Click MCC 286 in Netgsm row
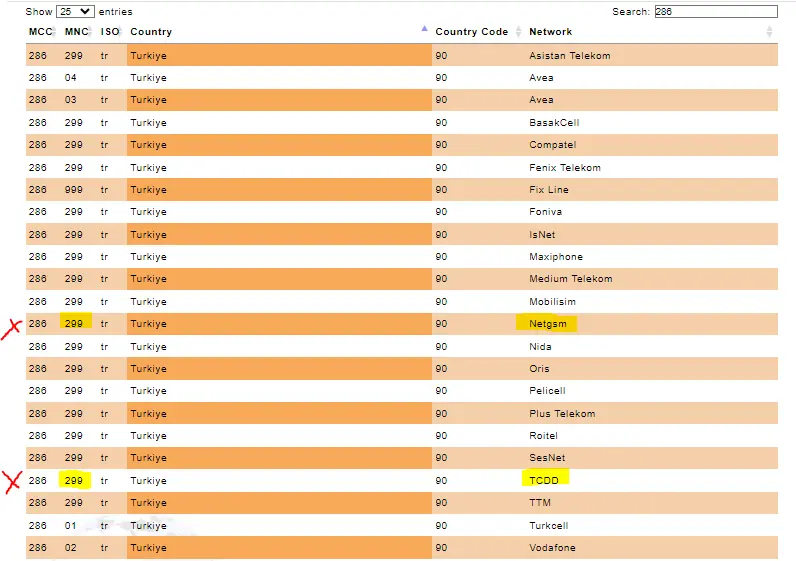Screen dimensions: 796x561 pos(38,324)
